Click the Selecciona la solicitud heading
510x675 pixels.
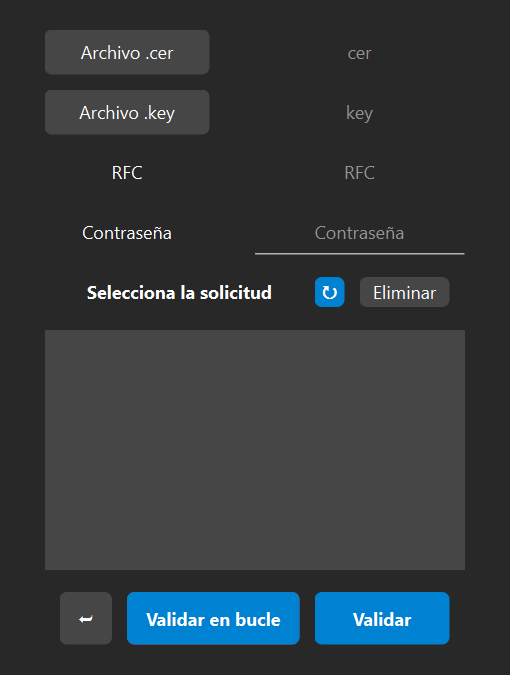click(x=179, y=293)
